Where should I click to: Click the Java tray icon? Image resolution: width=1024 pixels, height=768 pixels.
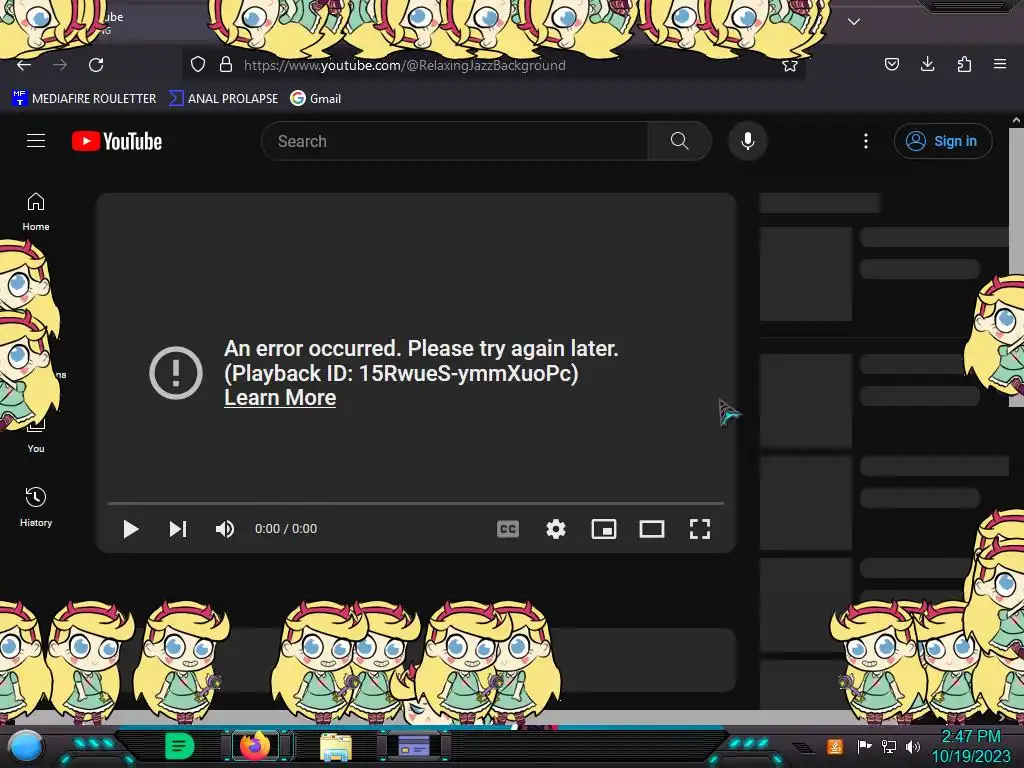(x=835, y=746)
